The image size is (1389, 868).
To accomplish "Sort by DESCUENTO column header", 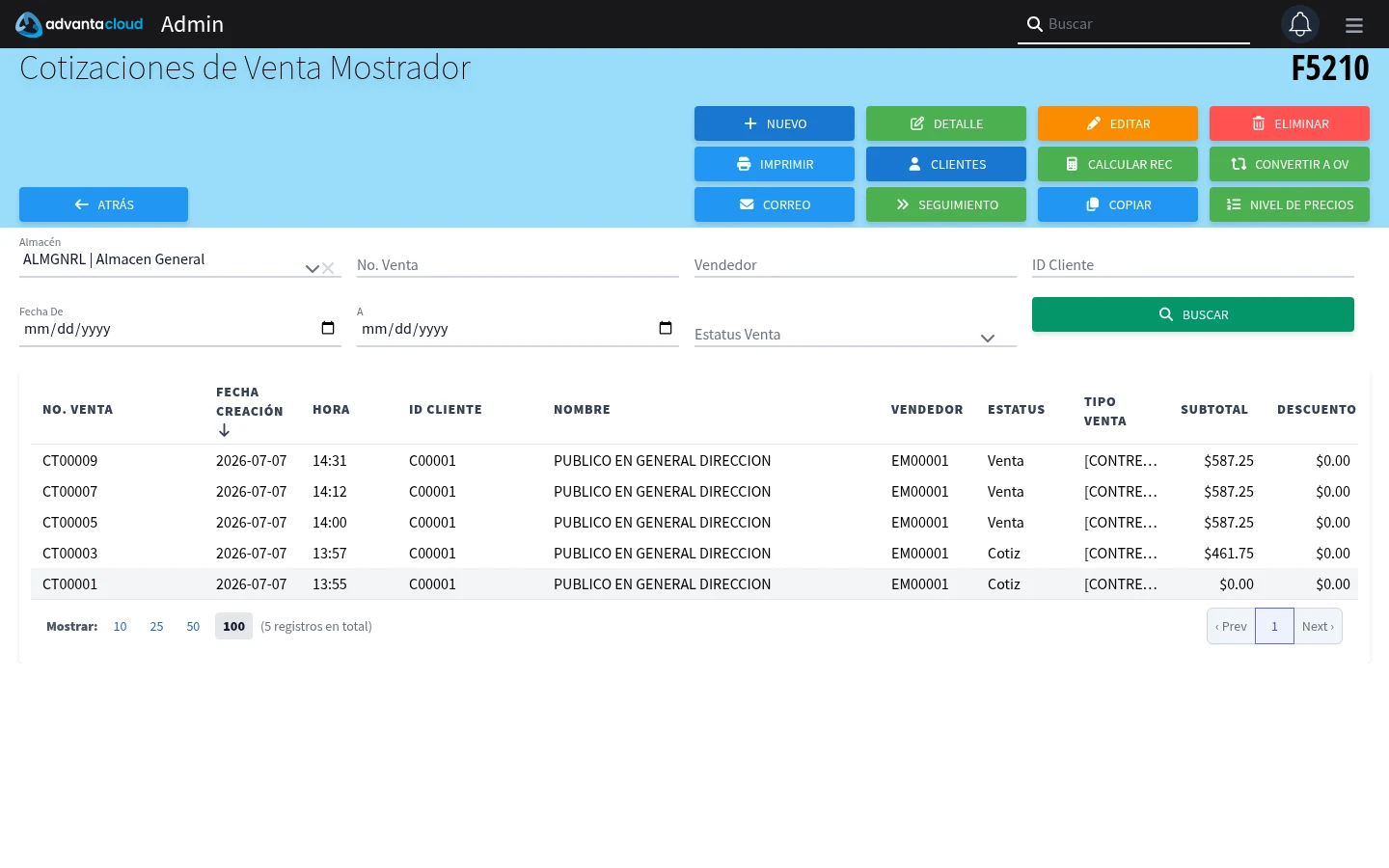I will coord(1316,410).
